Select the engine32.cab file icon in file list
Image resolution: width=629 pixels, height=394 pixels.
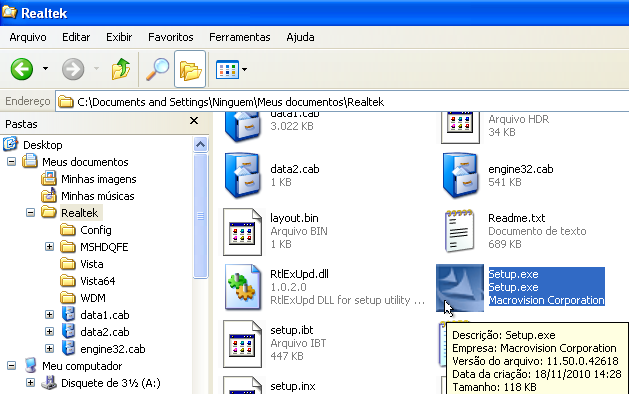[x=460, y=176]
